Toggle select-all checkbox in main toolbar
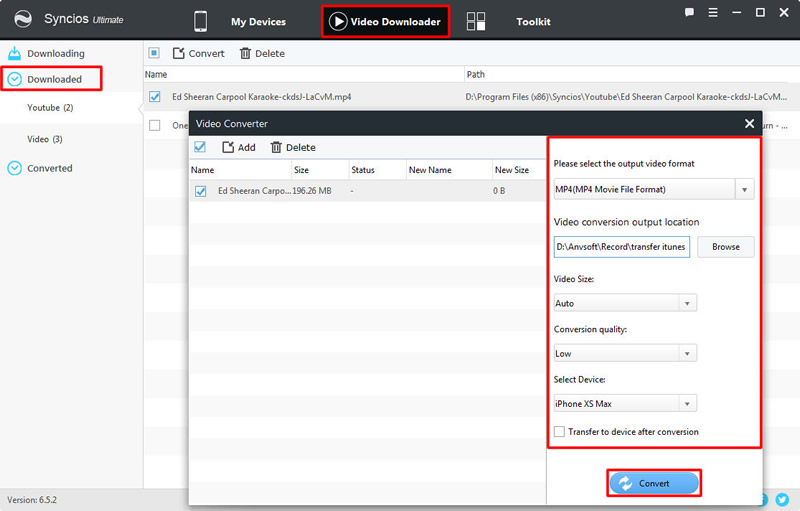This screenshot has height=511, width=800. (x=154, y=53)
